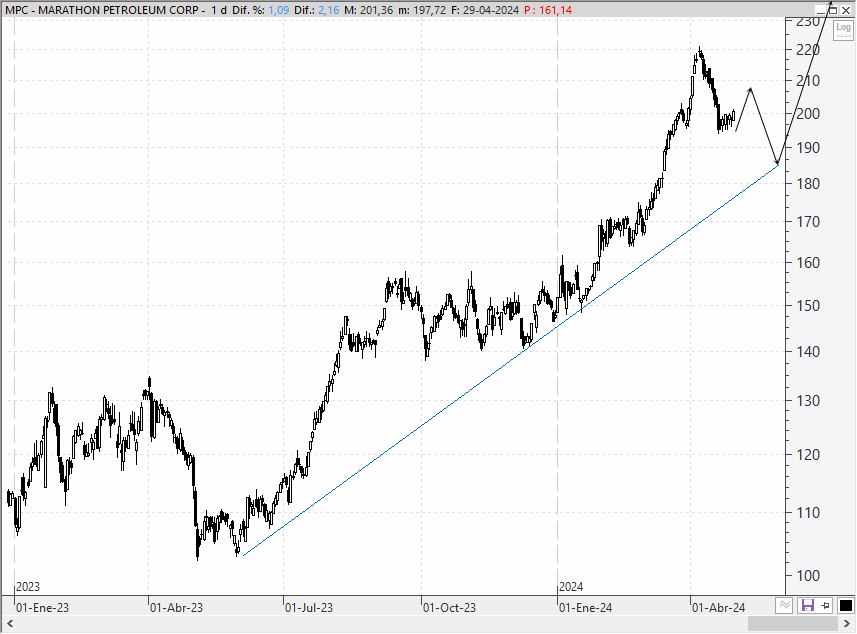
Task: Click the 190 price axis label
Action: click(x=808, y=148)
